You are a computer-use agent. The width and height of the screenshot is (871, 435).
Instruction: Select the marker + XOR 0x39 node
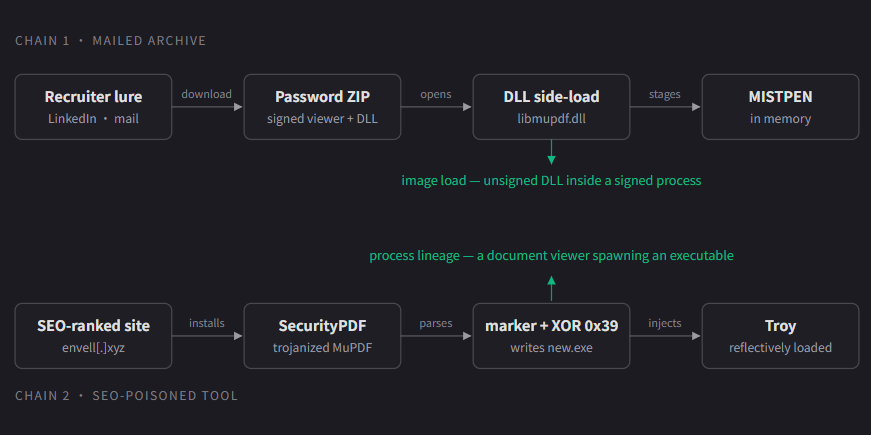coord(551,336)
